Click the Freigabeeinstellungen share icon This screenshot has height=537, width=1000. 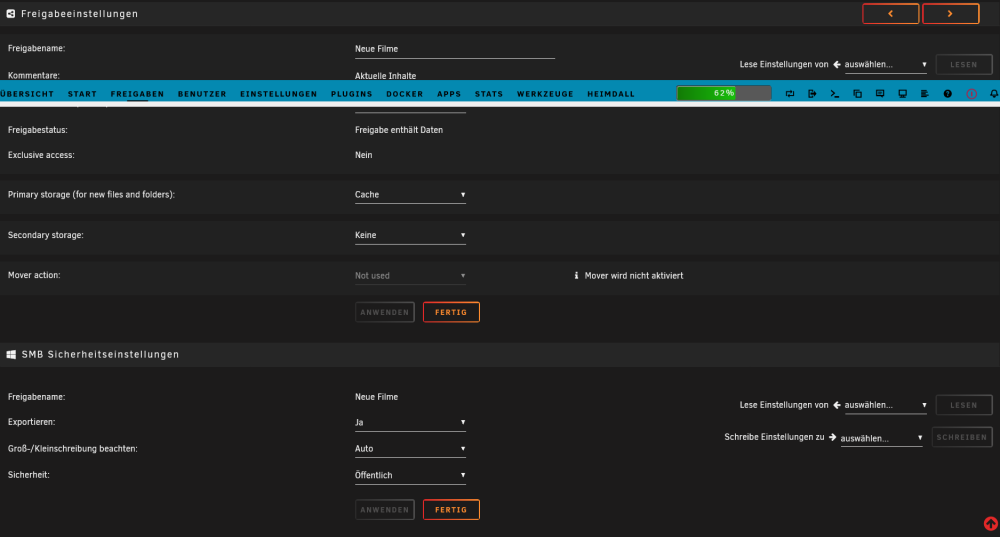pos(11,13)
